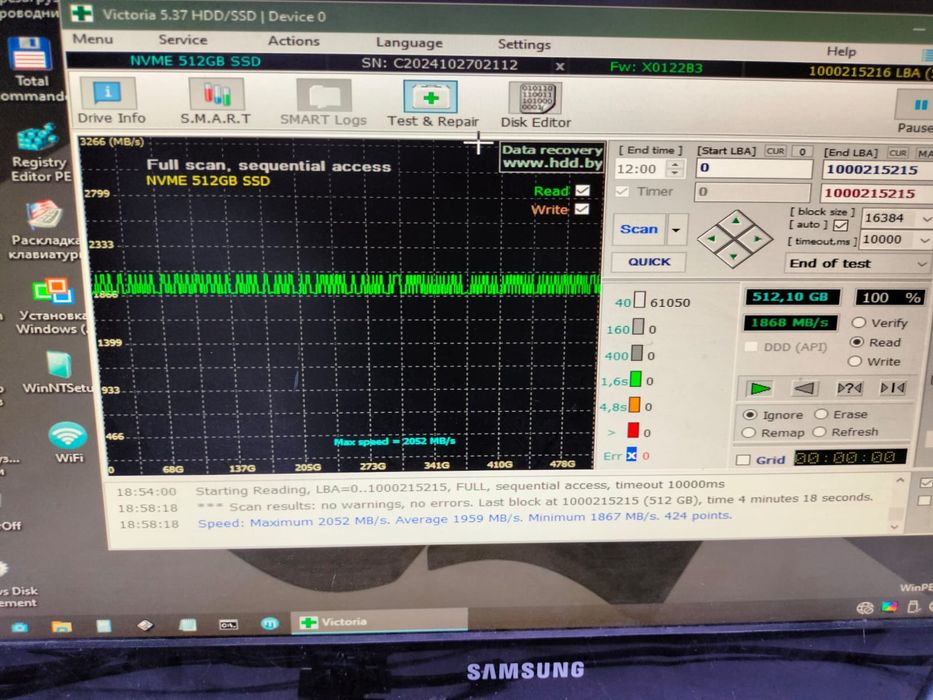Image resolution: width=933 pixels, height=700 pixels.
Task: Click the End time 12:00 field
Action: click(641, 168)
